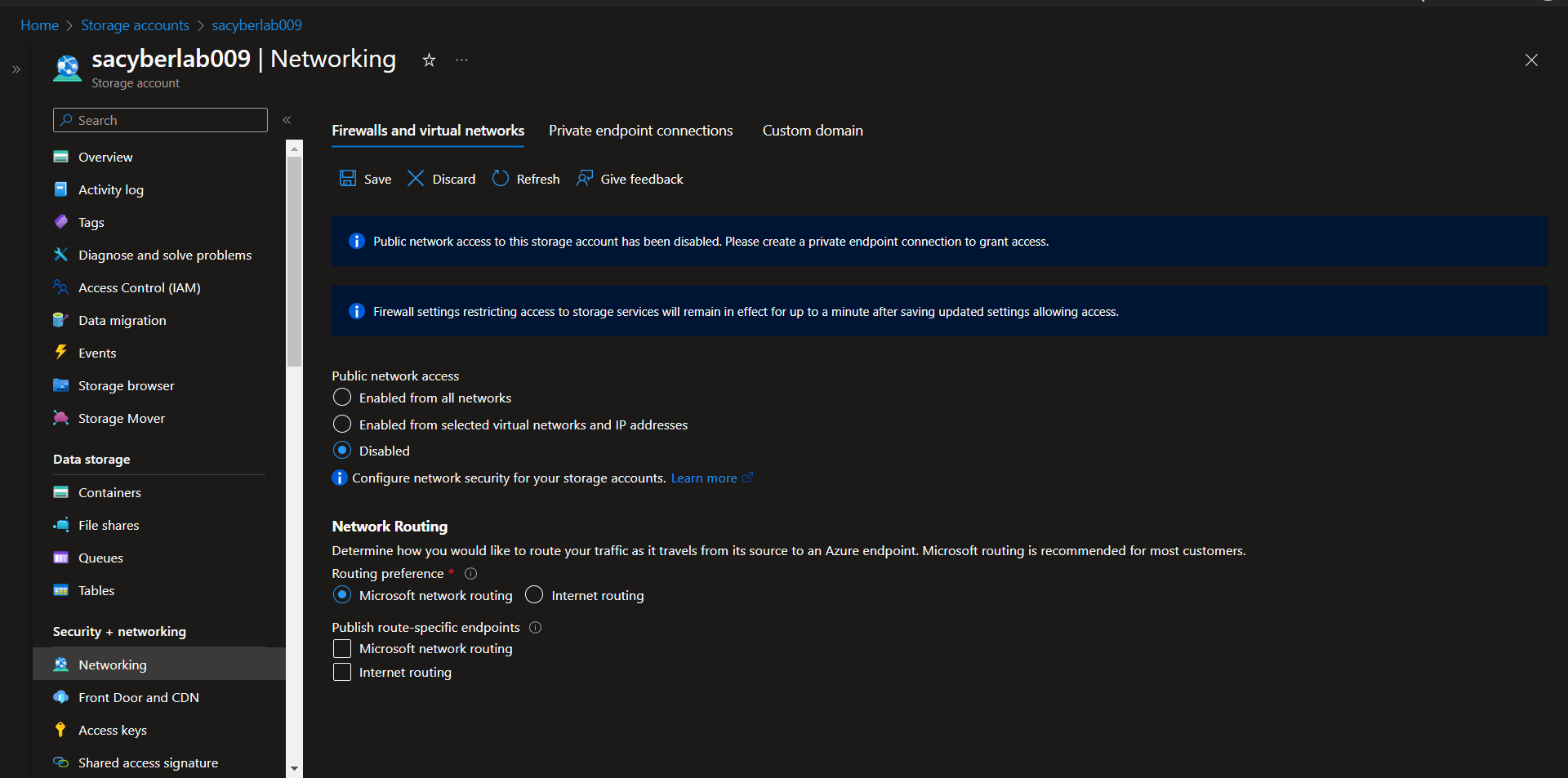Expand the portal menu with double chevron
The height and width of the screenshot is (778, 1568).
pyautogui.click(x=16, y=69)
